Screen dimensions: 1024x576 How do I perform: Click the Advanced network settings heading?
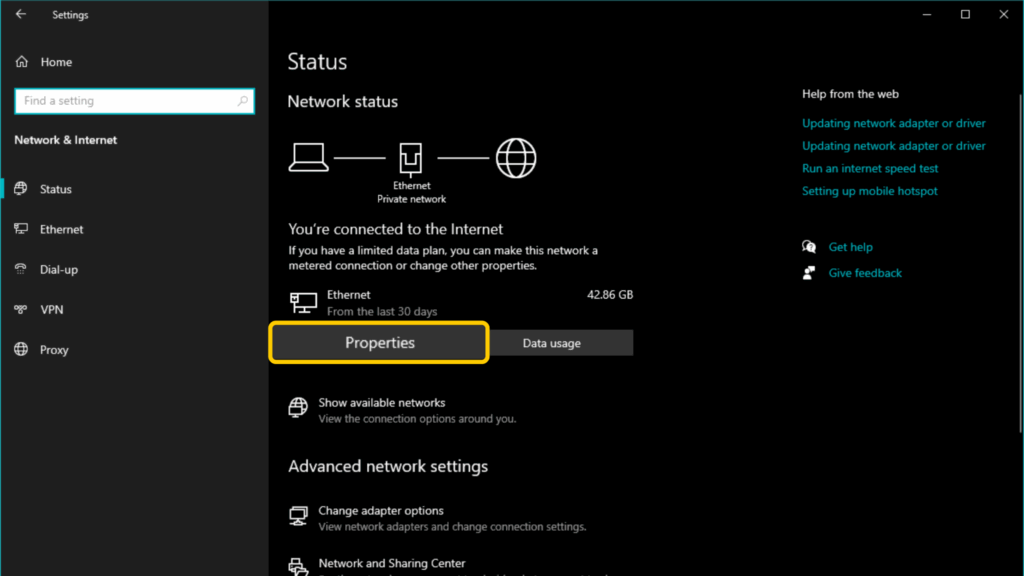coord(388,466)
